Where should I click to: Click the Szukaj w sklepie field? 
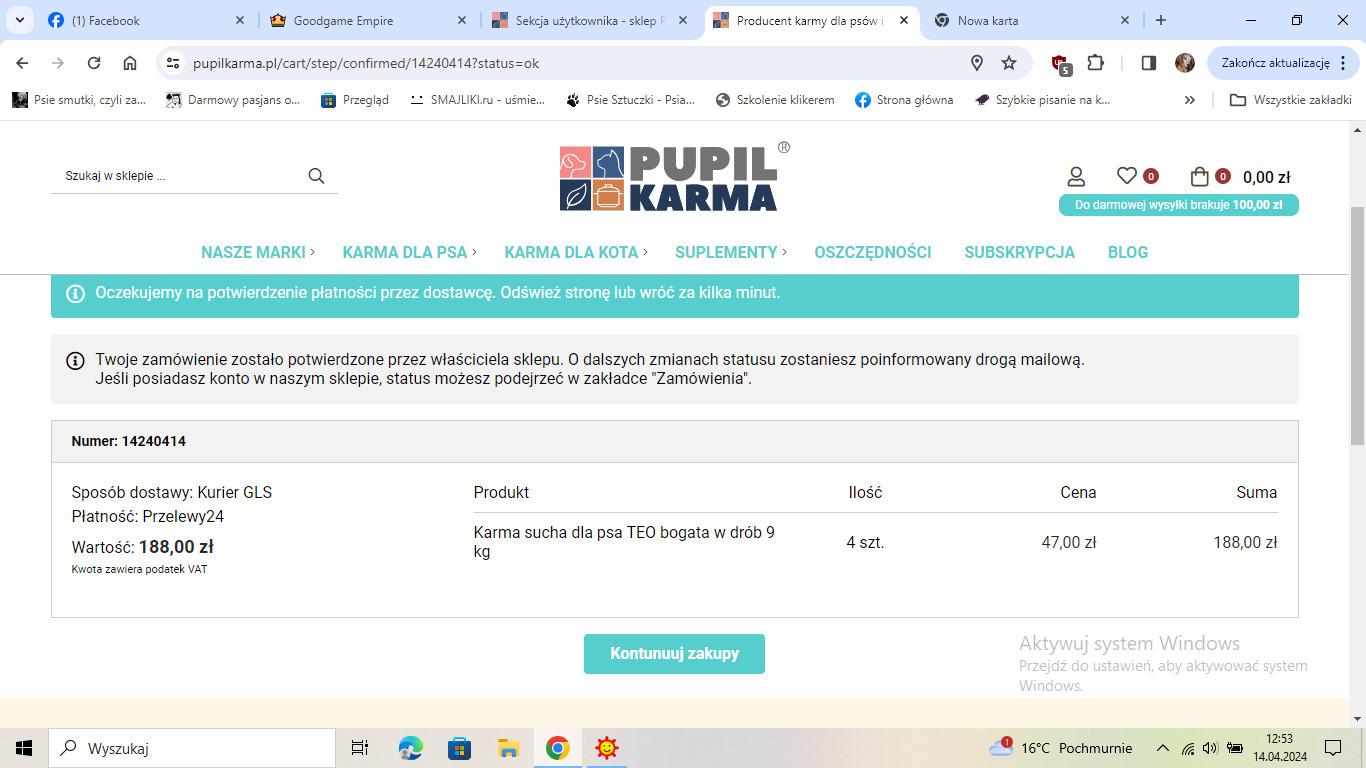tap(180, 176)
